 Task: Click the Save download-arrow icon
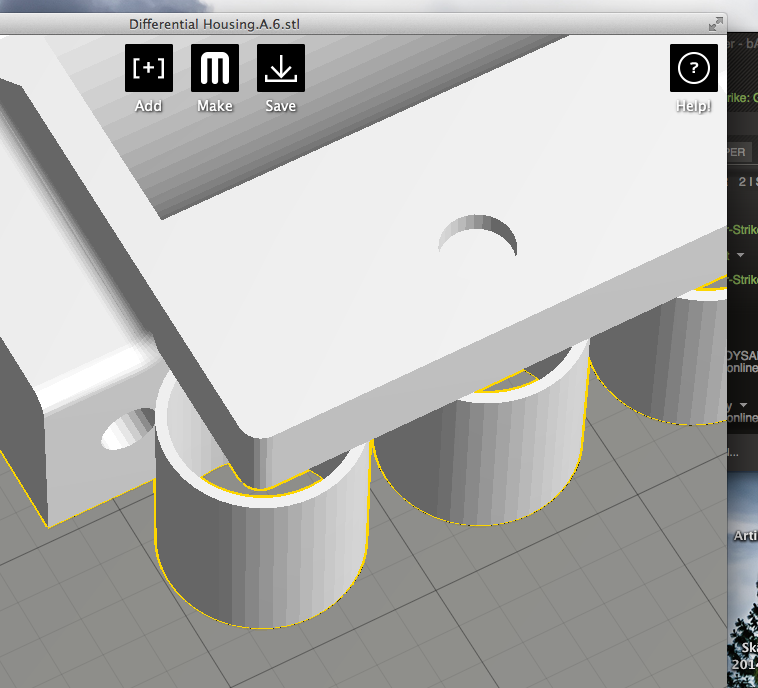tap(280, 68)
